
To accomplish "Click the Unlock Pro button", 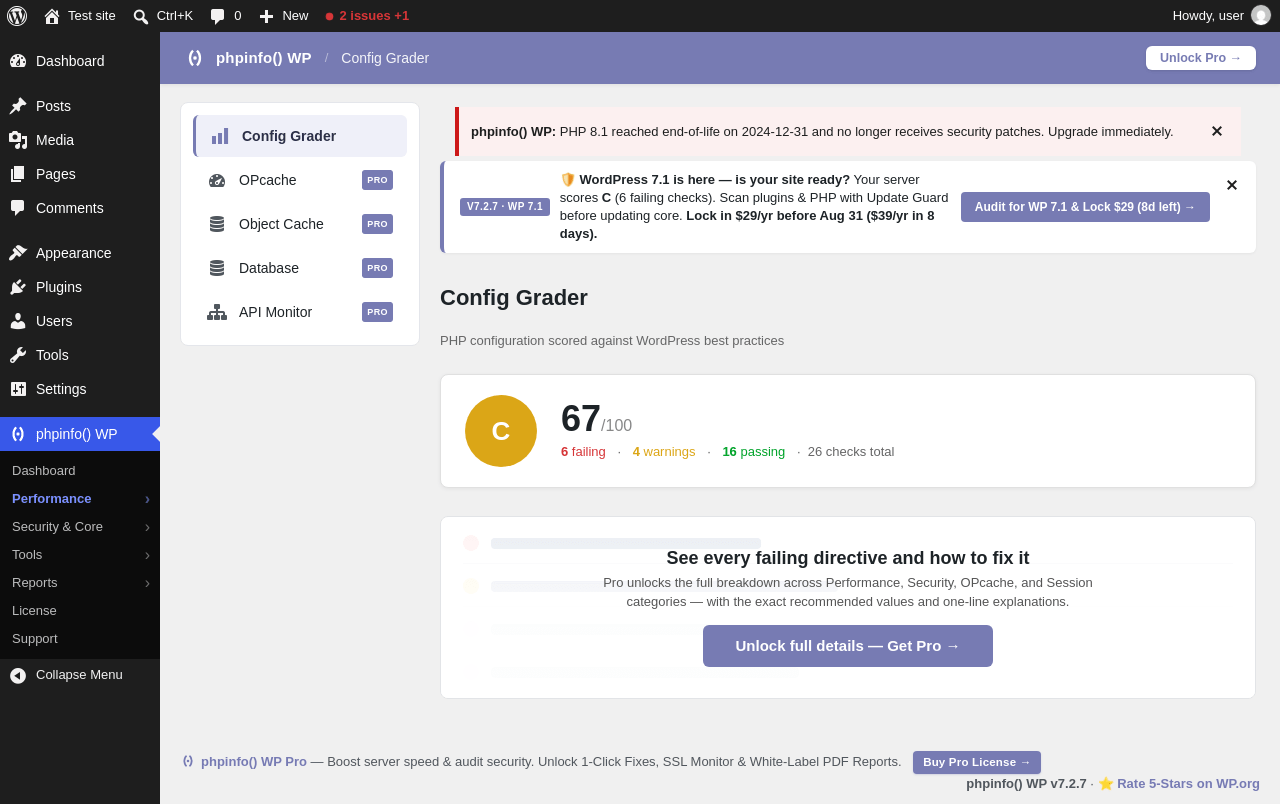I will (1201, 58).
